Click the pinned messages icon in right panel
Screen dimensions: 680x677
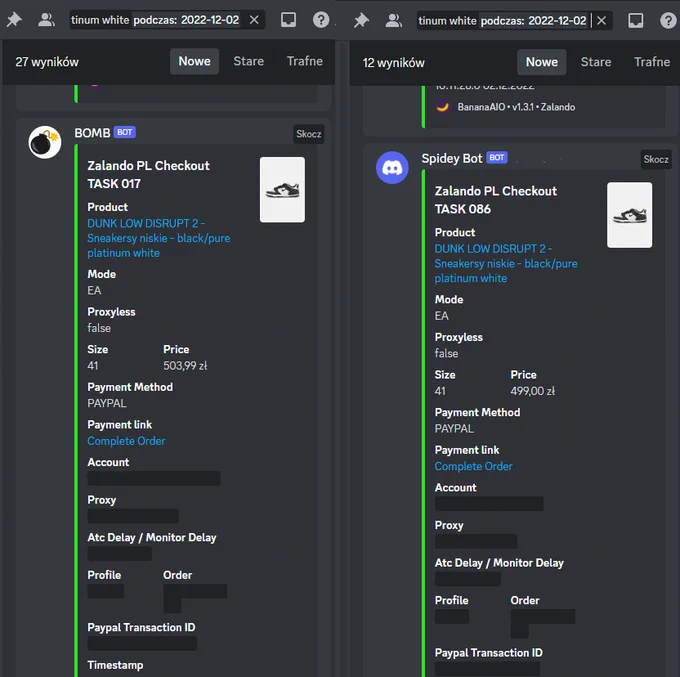[361, 20]
